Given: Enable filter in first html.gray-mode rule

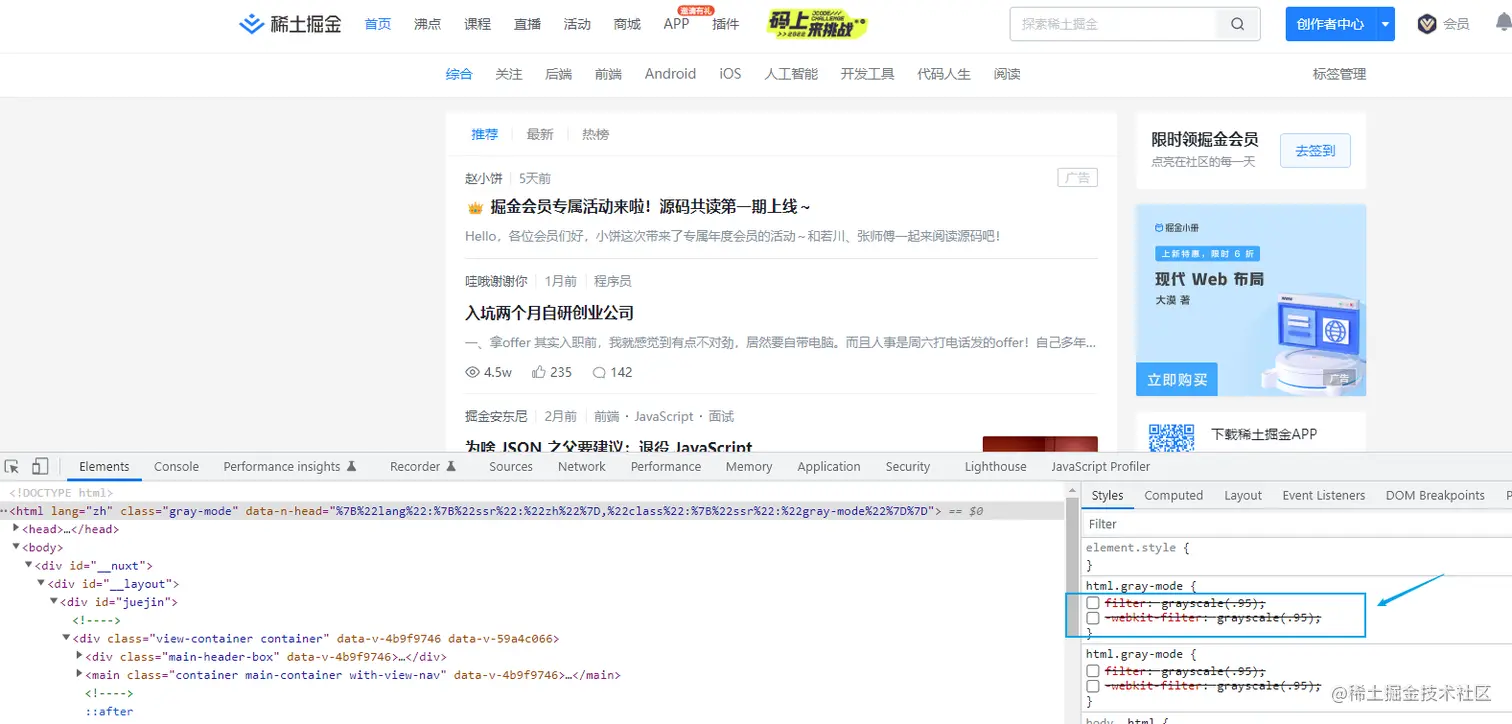Looking at the screenshot, I should pos(1094,603).
